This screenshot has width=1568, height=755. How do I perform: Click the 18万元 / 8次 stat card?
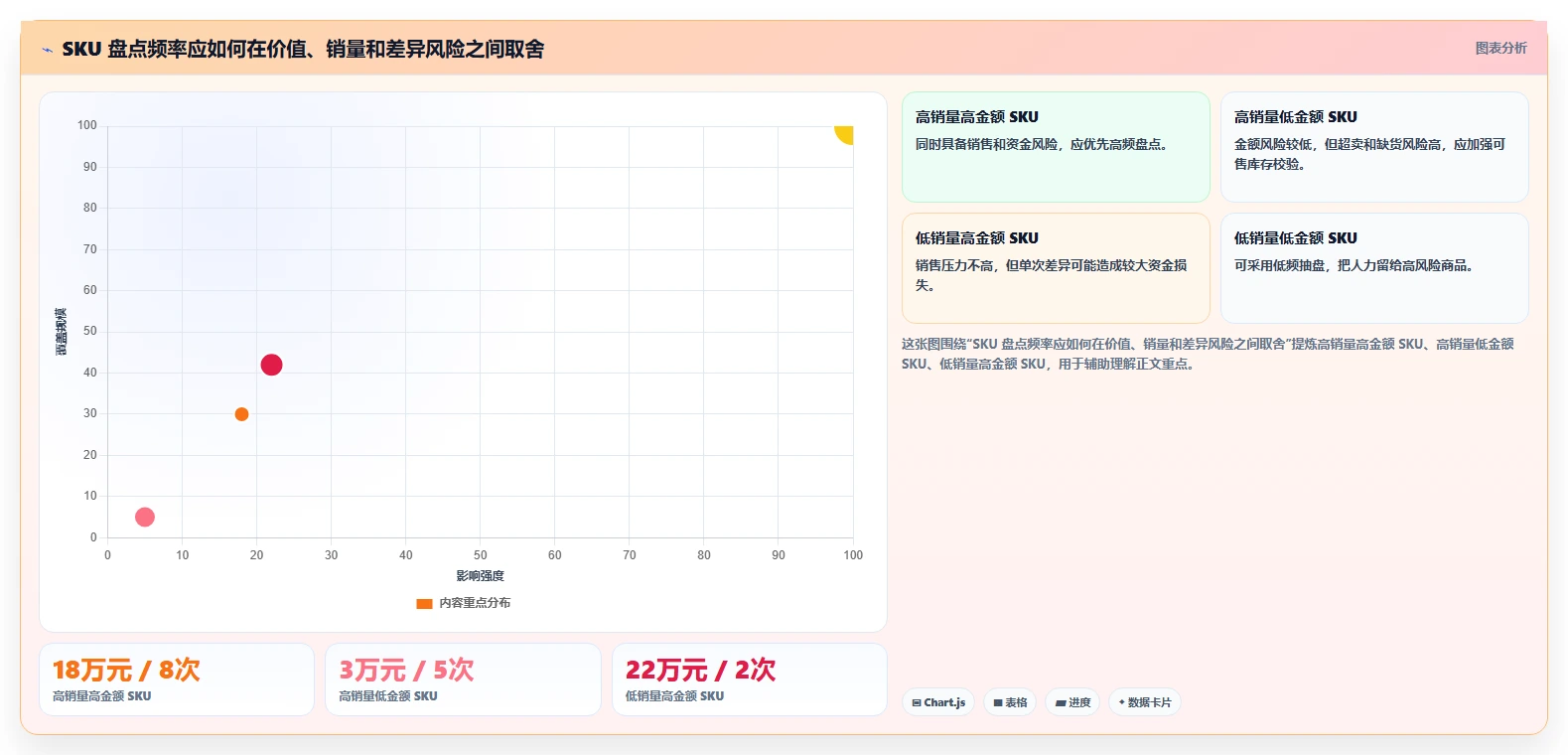point(177,679)
